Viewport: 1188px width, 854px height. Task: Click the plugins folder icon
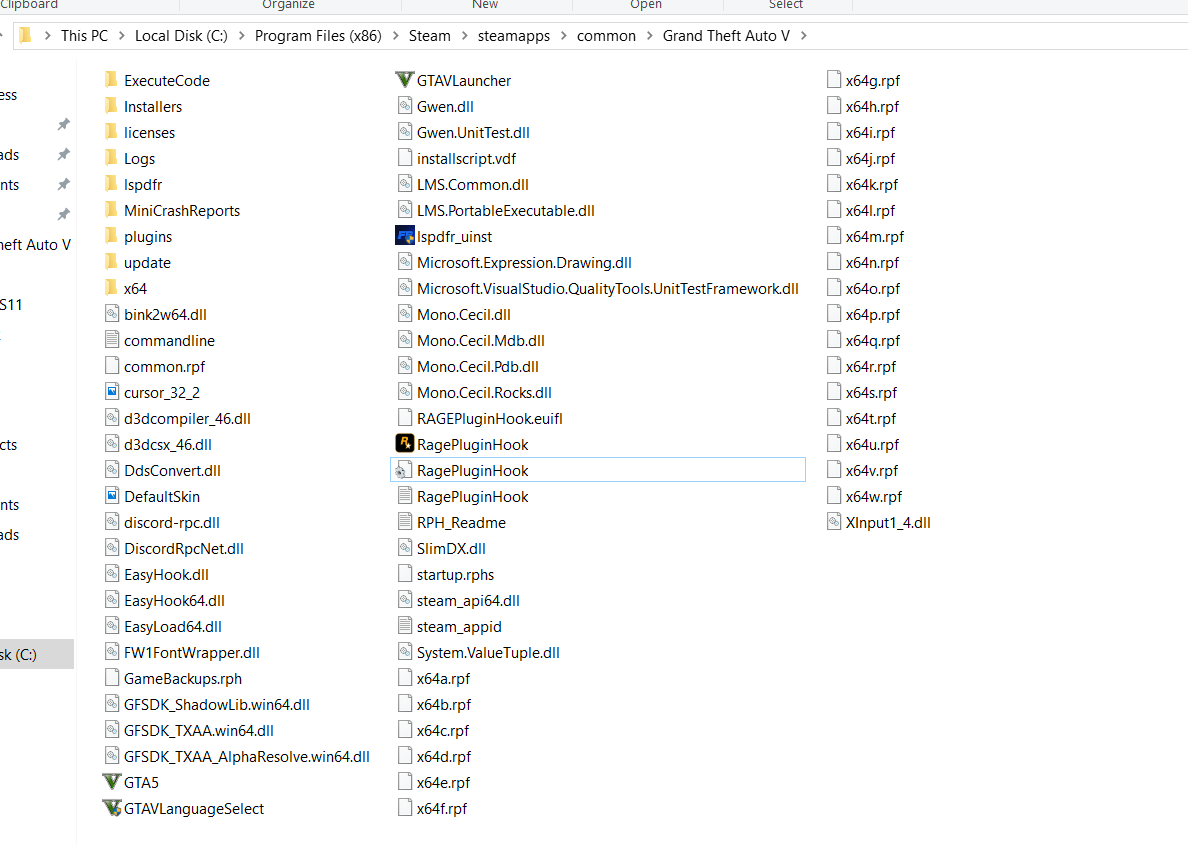[x=111, y=236]
